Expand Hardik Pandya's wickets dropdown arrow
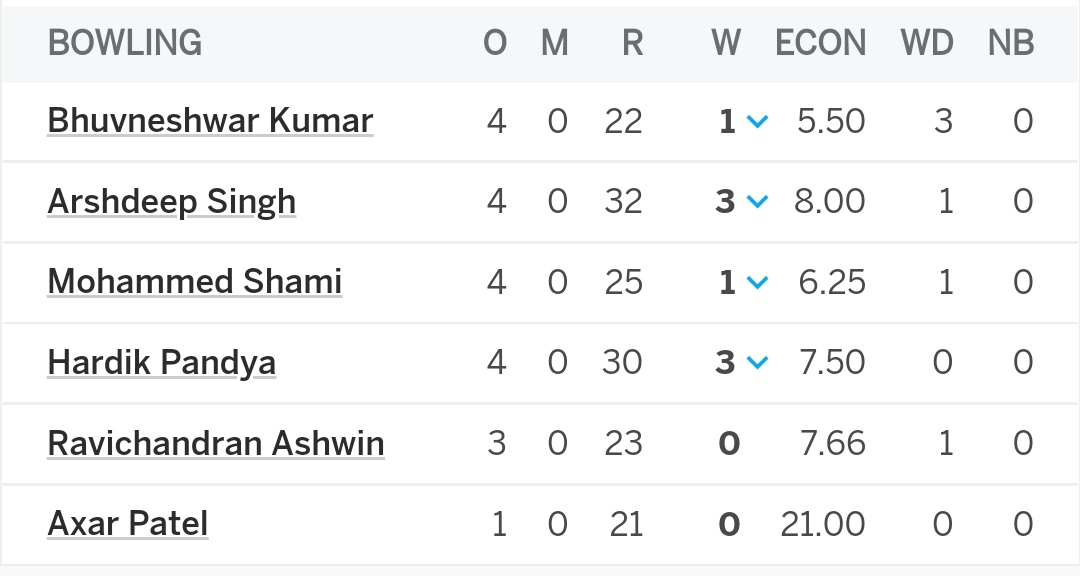This screenshot has width=1080, height=576. click(x=757, y=363)
